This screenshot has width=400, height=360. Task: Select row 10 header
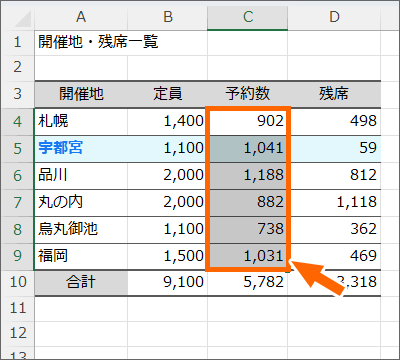click(x=18, y=282)
